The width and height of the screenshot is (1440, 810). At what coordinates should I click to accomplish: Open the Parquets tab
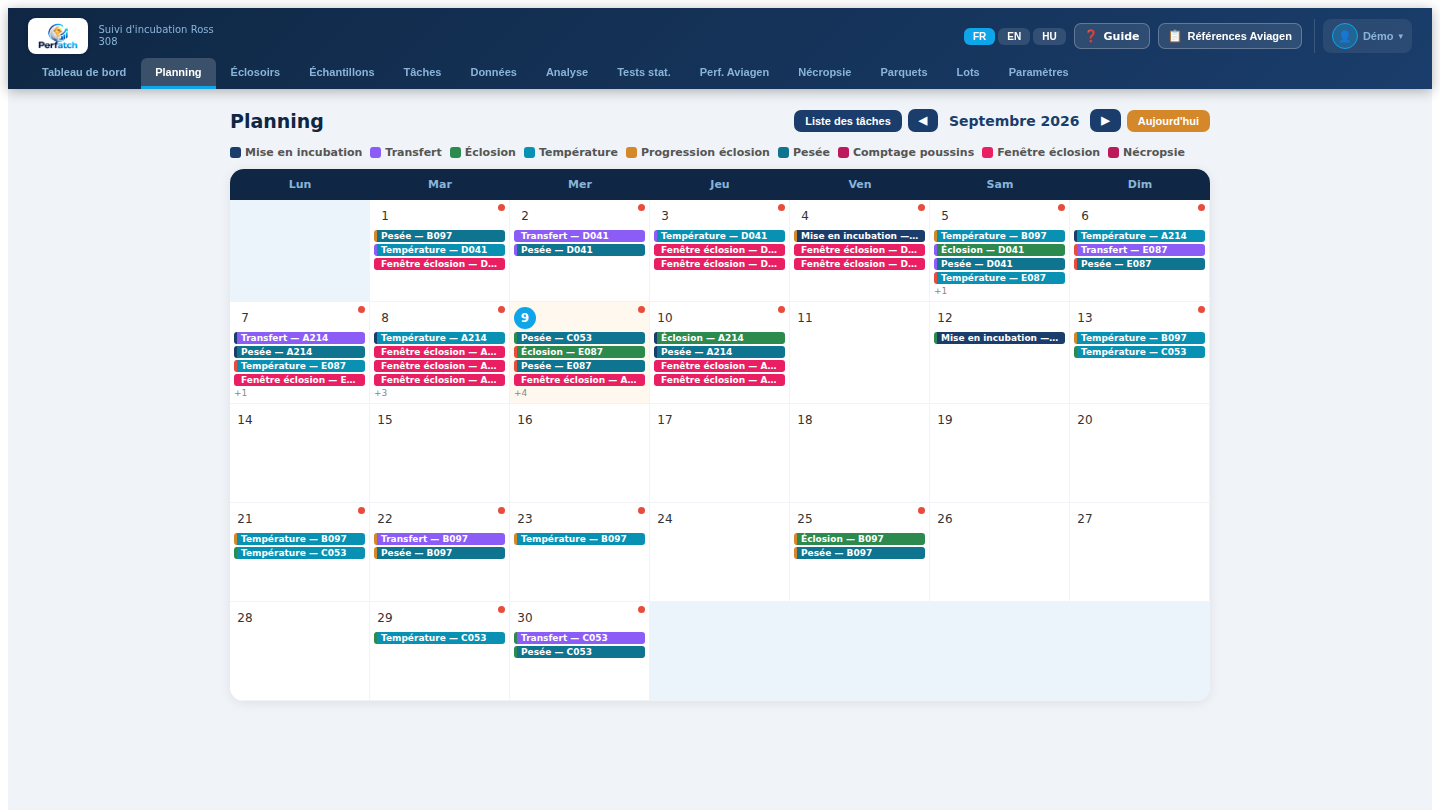click(904, 72)
